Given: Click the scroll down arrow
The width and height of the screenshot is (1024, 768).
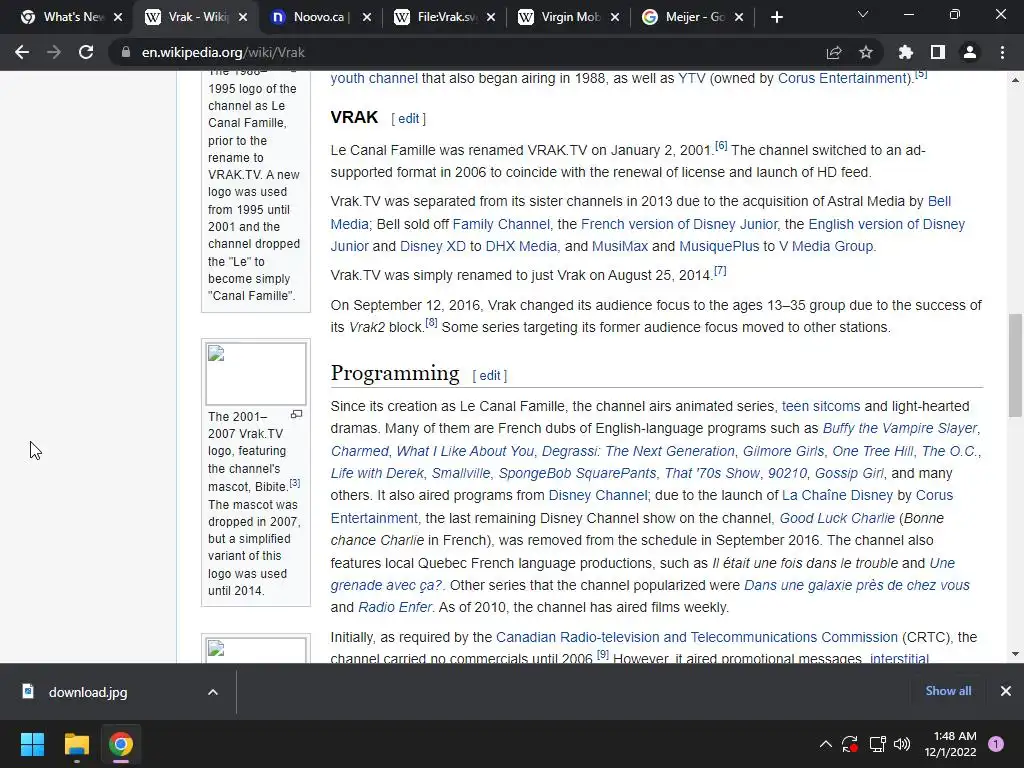Looking at the screenshot, I should (x=1015, y=654).
